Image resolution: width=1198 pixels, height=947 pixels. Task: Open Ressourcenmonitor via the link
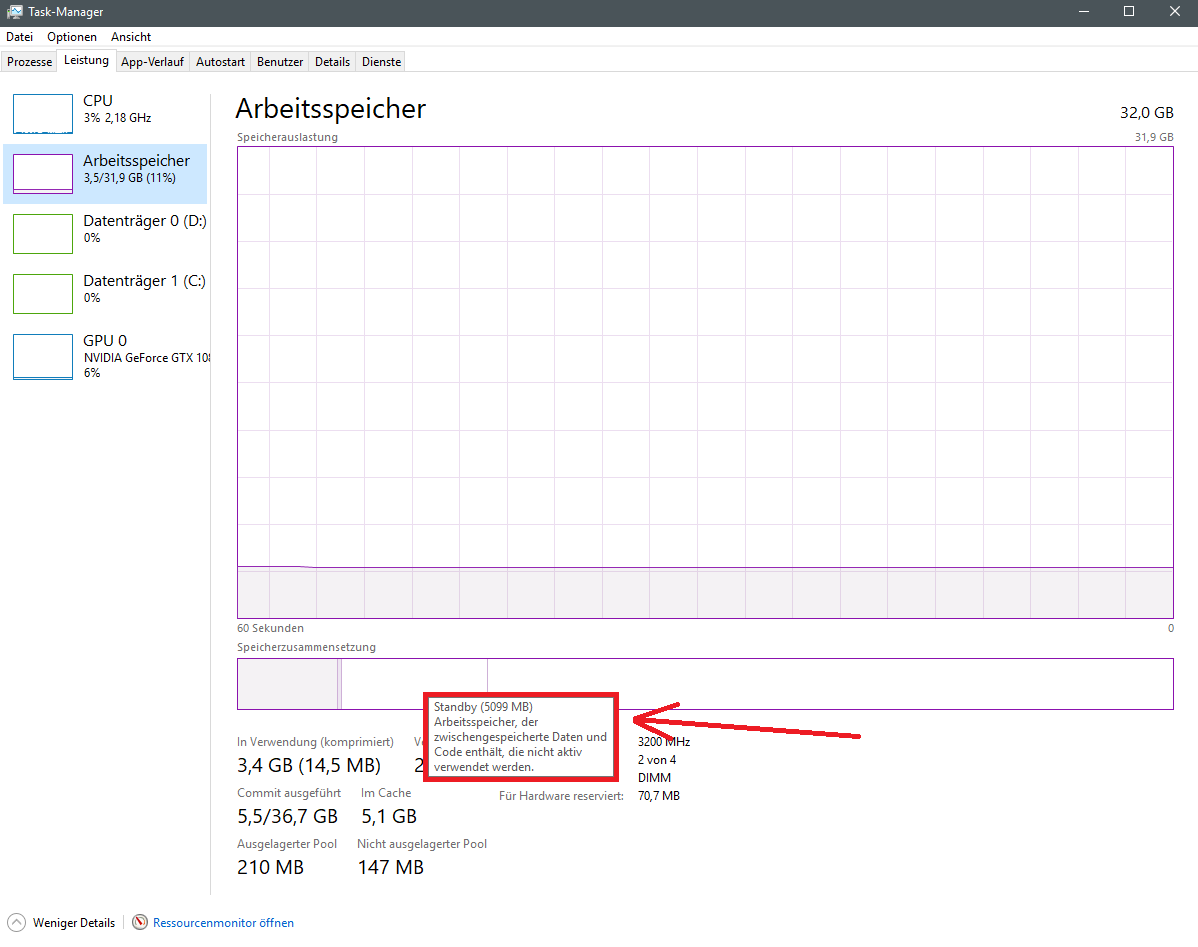222,922
